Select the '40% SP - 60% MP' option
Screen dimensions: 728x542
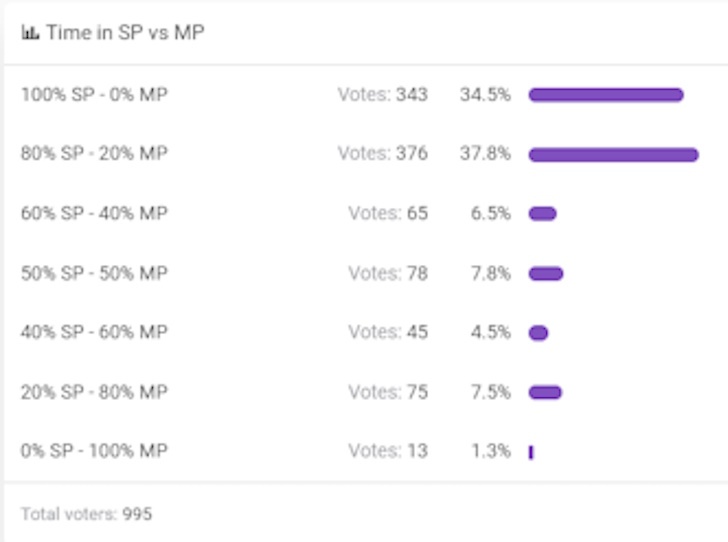pos(94,332)
